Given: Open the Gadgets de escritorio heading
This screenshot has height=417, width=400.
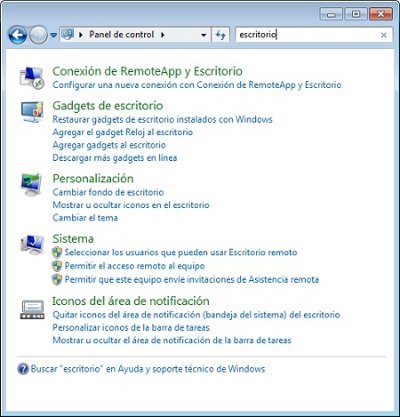Looking at the screenshot, I should click(x=108, y=106).
